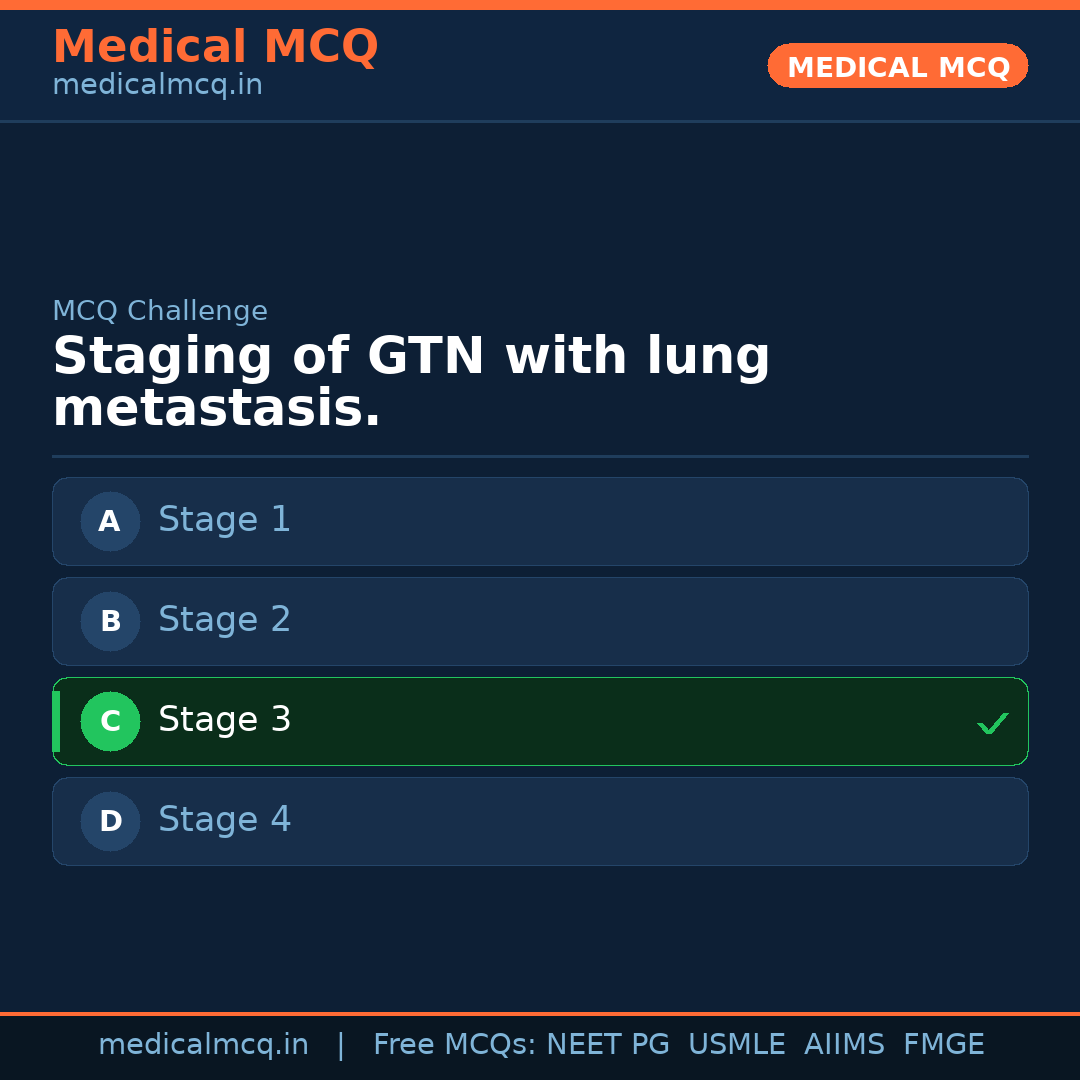Open the medicalmcq.in link in the footer
Screen dimensions: 1080x1080
pos(204,1044)
